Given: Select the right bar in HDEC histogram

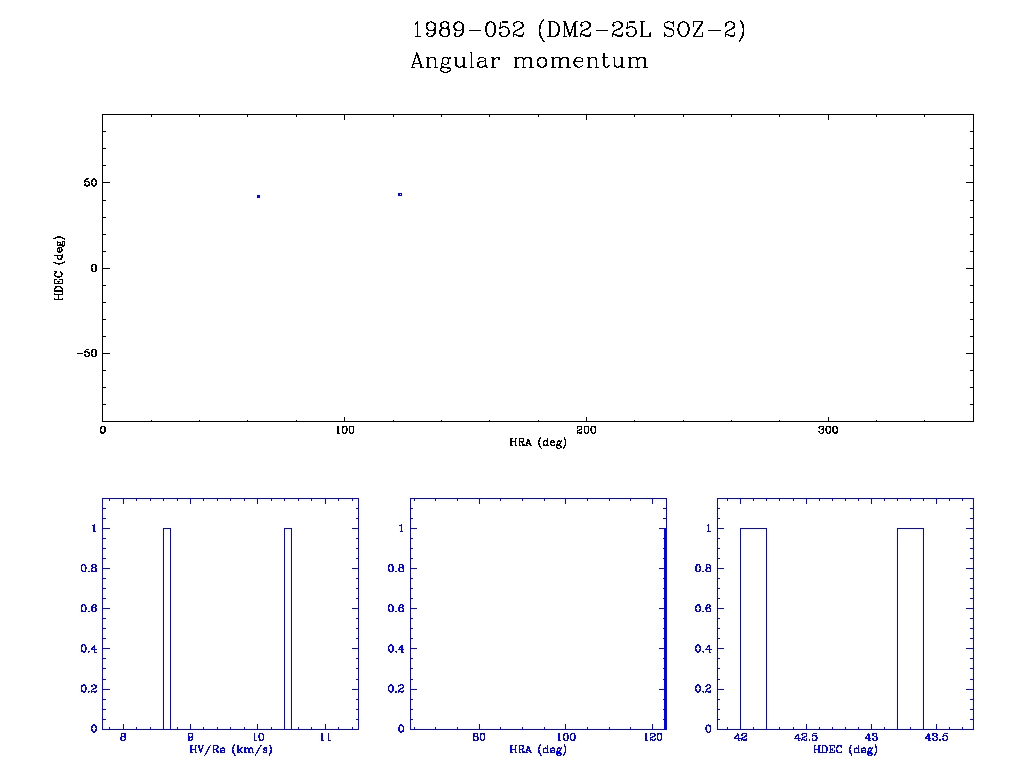Looking at the screenshot, I should coord(910,628).
